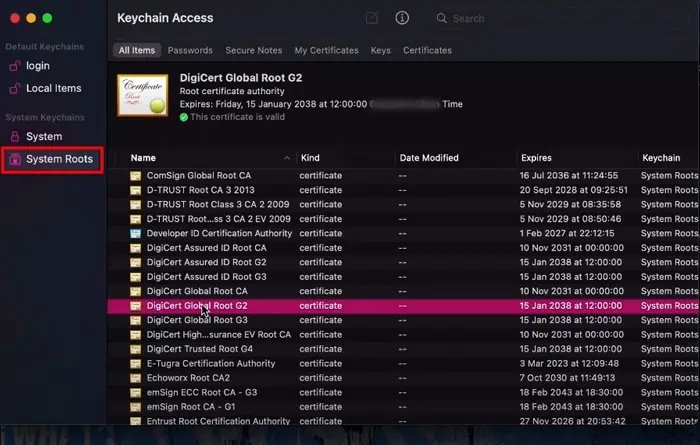Open the Keys tab

[x=380, y=50]
